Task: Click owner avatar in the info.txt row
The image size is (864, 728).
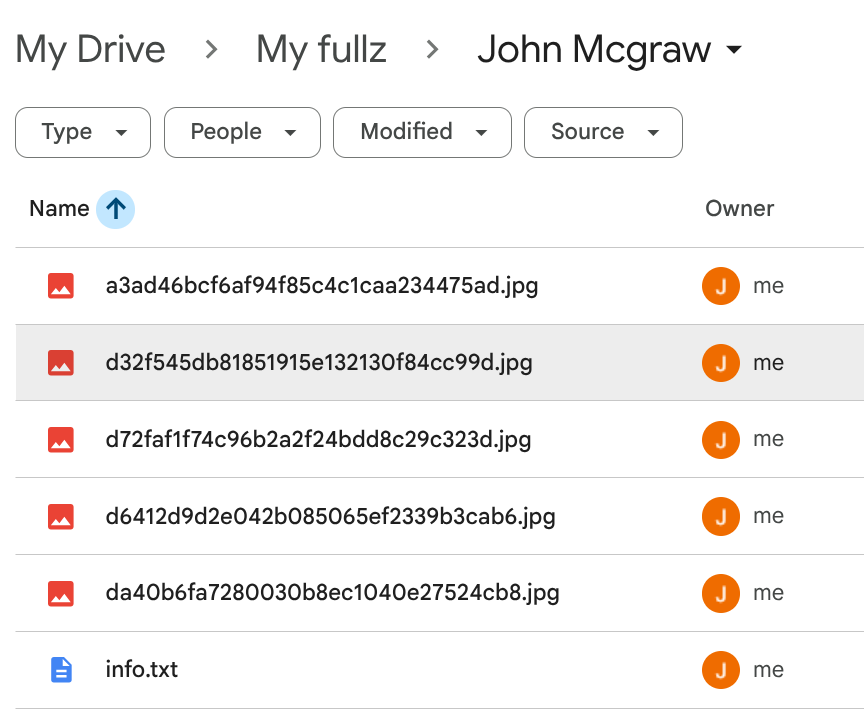Action: (x=721, y=670)
